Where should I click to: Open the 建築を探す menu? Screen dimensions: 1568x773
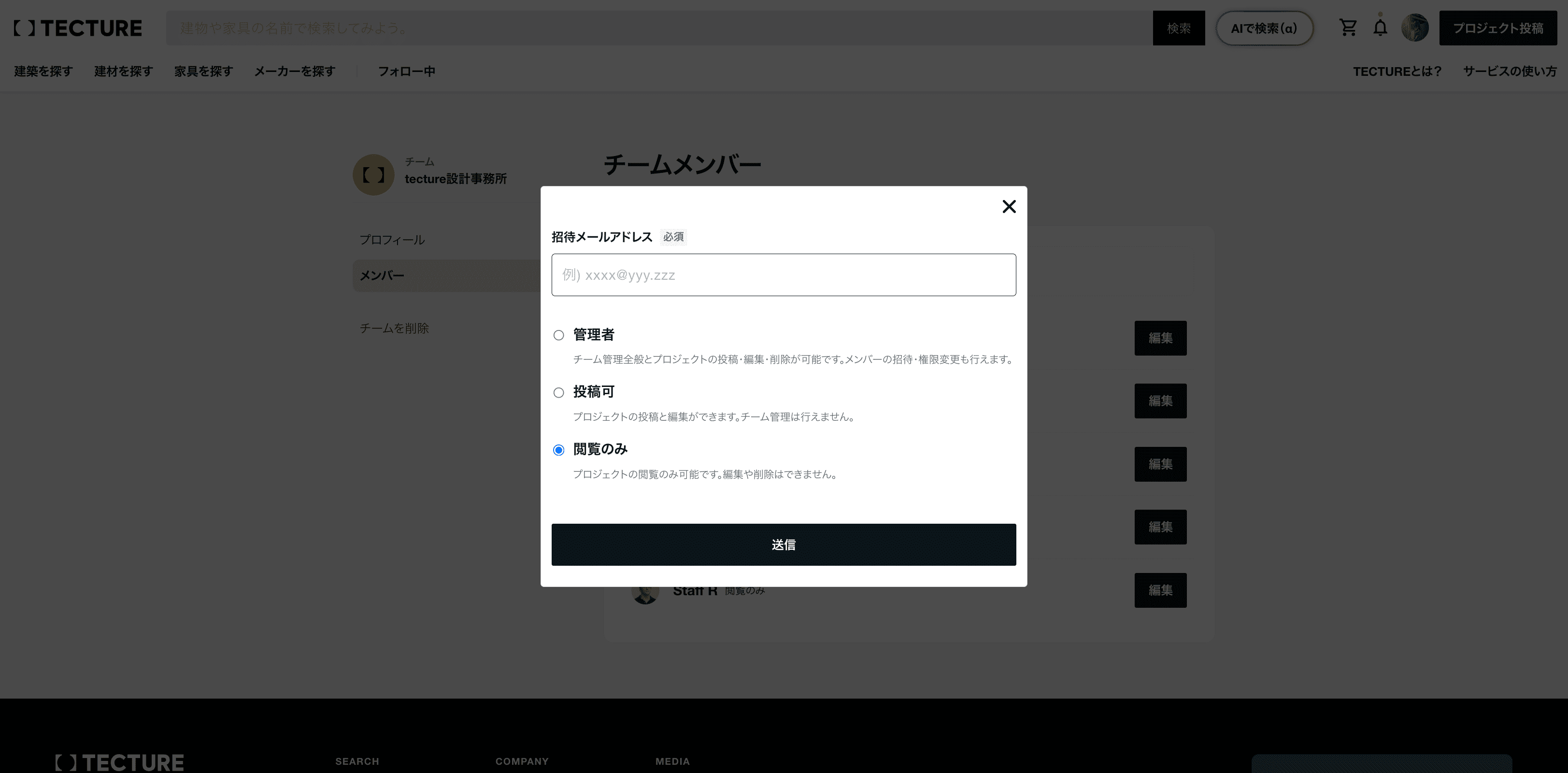(x=43, y=71)
